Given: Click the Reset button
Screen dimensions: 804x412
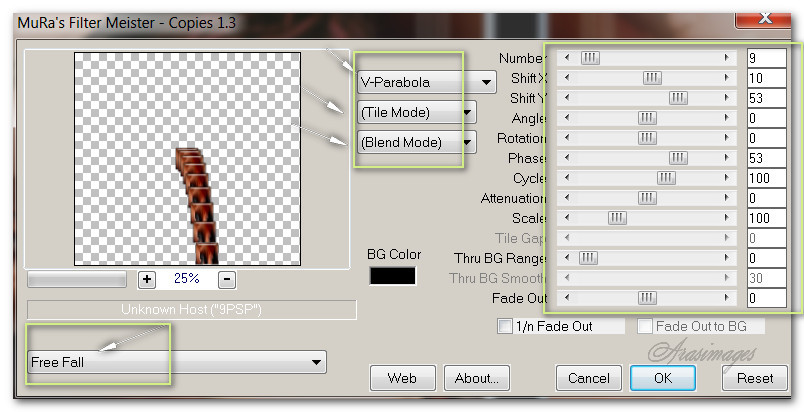Looking at the screenshot, I should pyautogui.click(x=754, y=378).
